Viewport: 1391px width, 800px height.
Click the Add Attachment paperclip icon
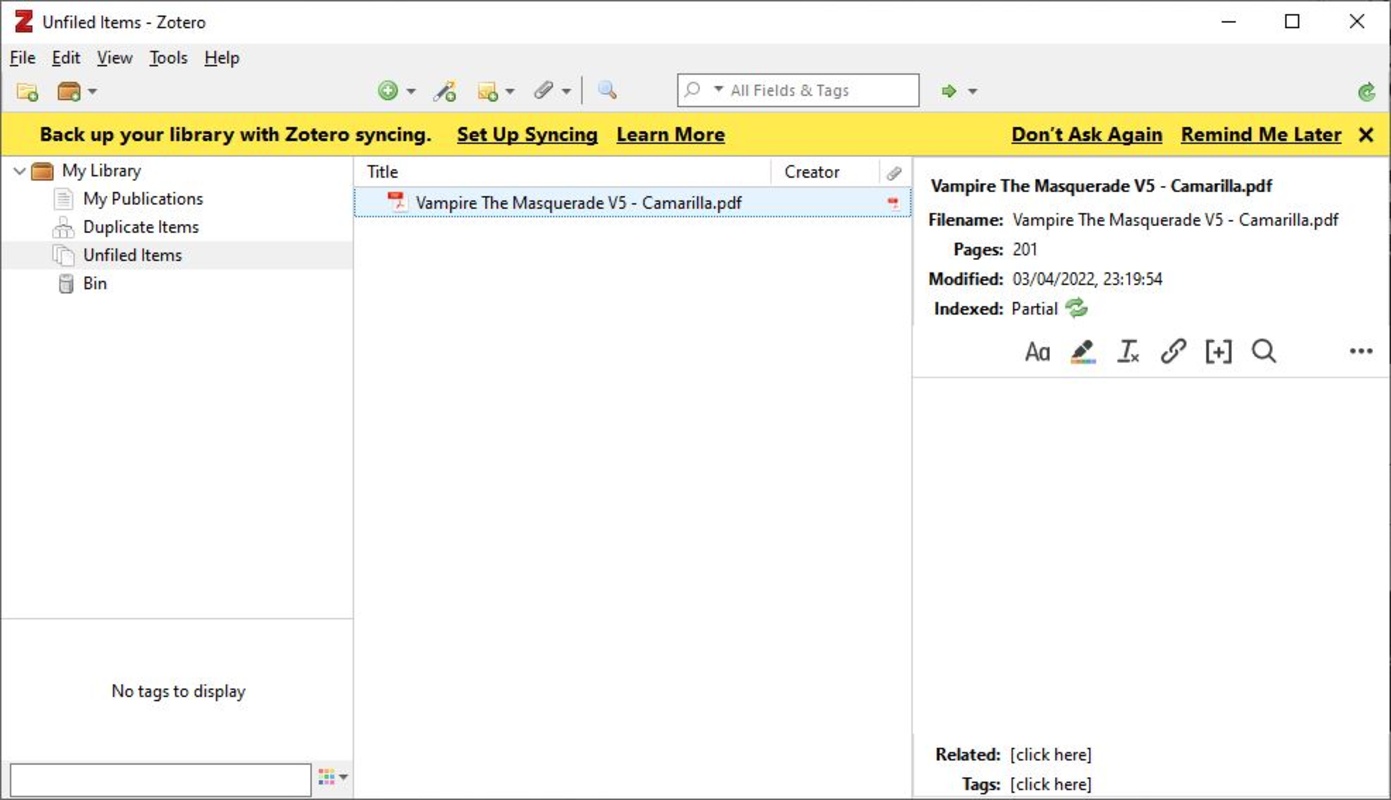[x=543, y=91]
